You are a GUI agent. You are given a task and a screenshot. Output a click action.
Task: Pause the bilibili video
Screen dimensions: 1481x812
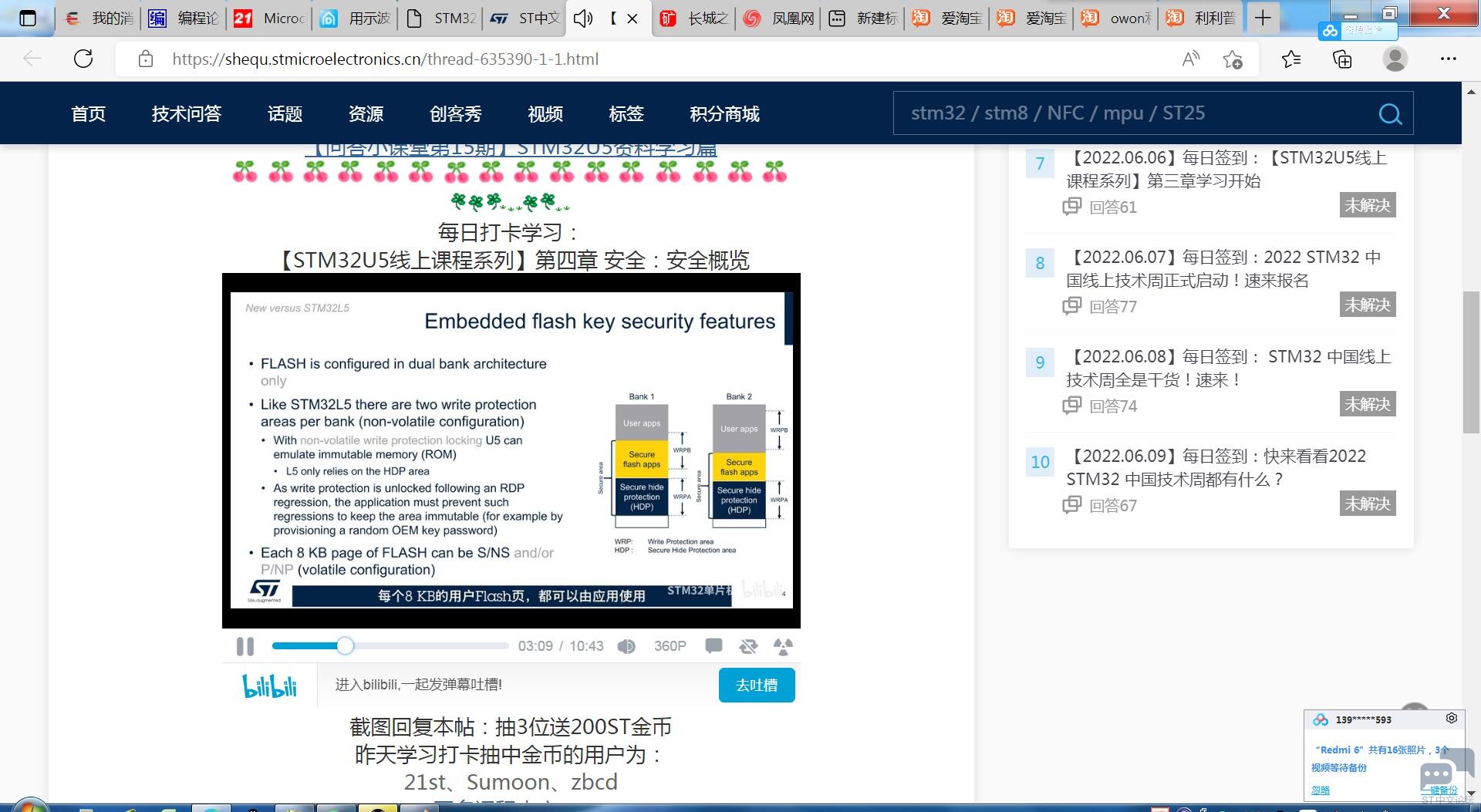point(245,646)
